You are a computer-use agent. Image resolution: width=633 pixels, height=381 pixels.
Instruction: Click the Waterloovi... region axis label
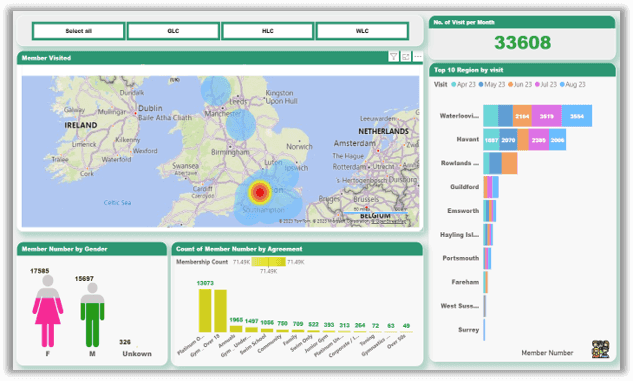click(x=459, y=116)
